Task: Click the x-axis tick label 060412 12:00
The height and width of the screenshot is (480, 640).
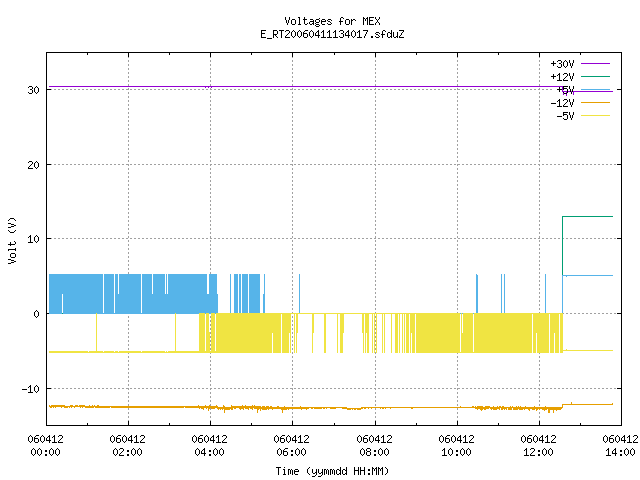Action: tap(538, 445)
